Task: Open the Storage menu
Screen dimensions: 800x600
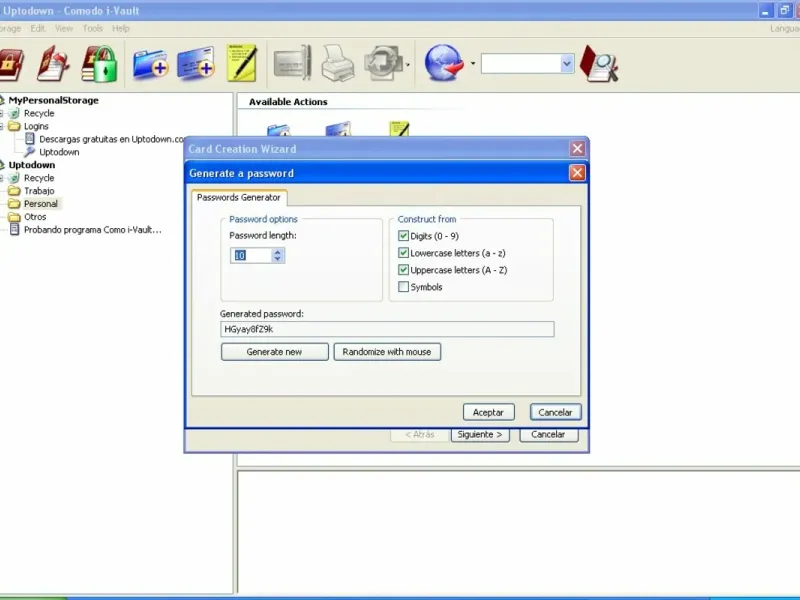Action: (x=10, y=29)
